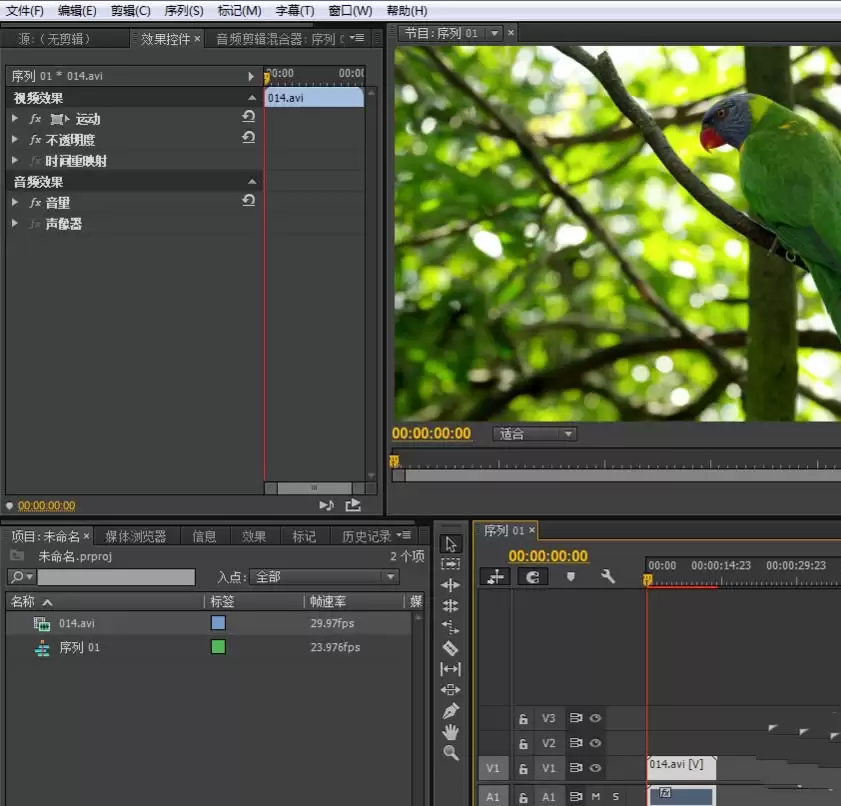Select the Razor tool in the tools panel
The height and width of the screenshot is (806, 841).
point(450,648)
